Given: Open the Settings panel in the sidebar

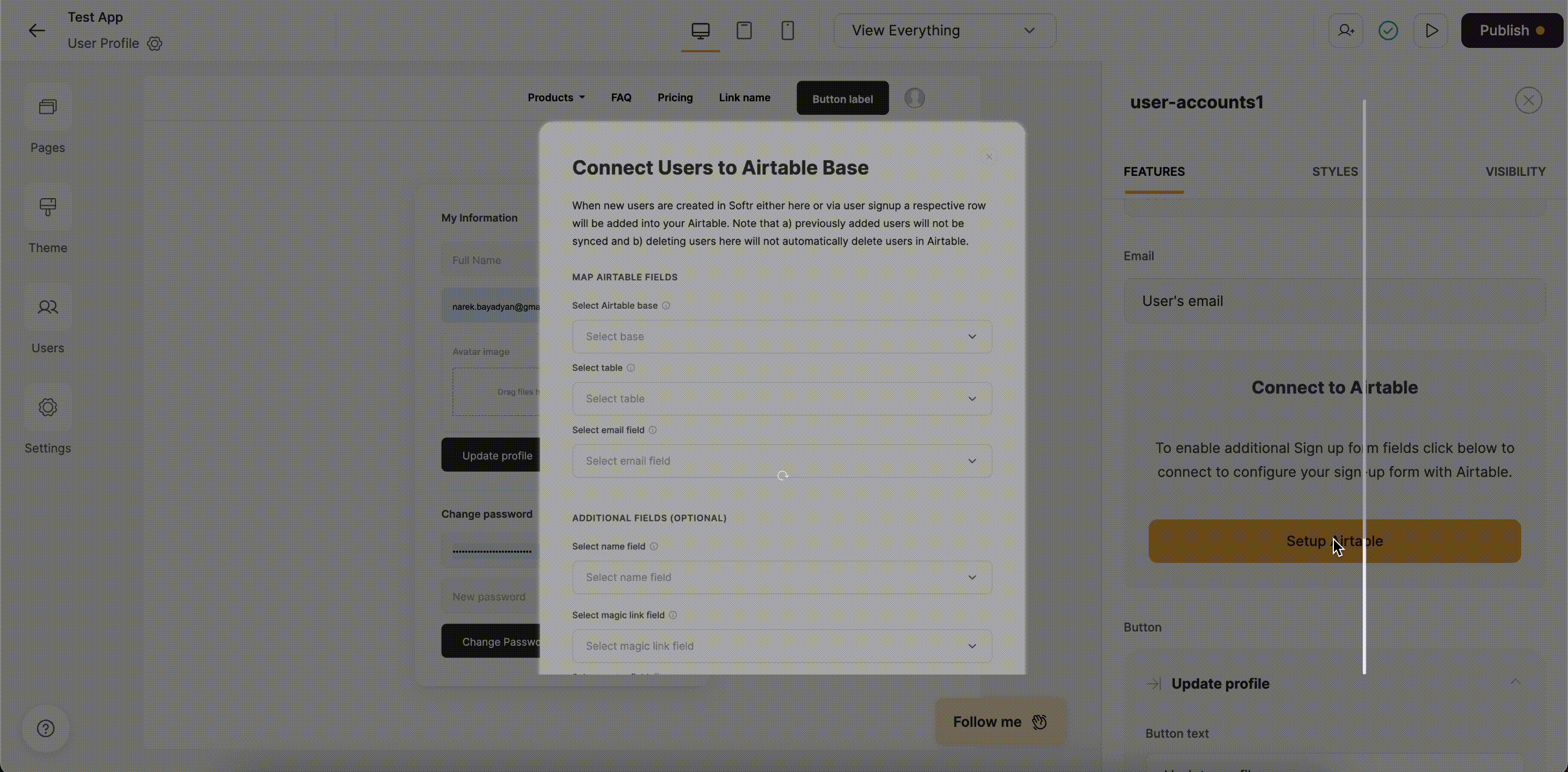Looking at the screenshot, I should [47, 421].
